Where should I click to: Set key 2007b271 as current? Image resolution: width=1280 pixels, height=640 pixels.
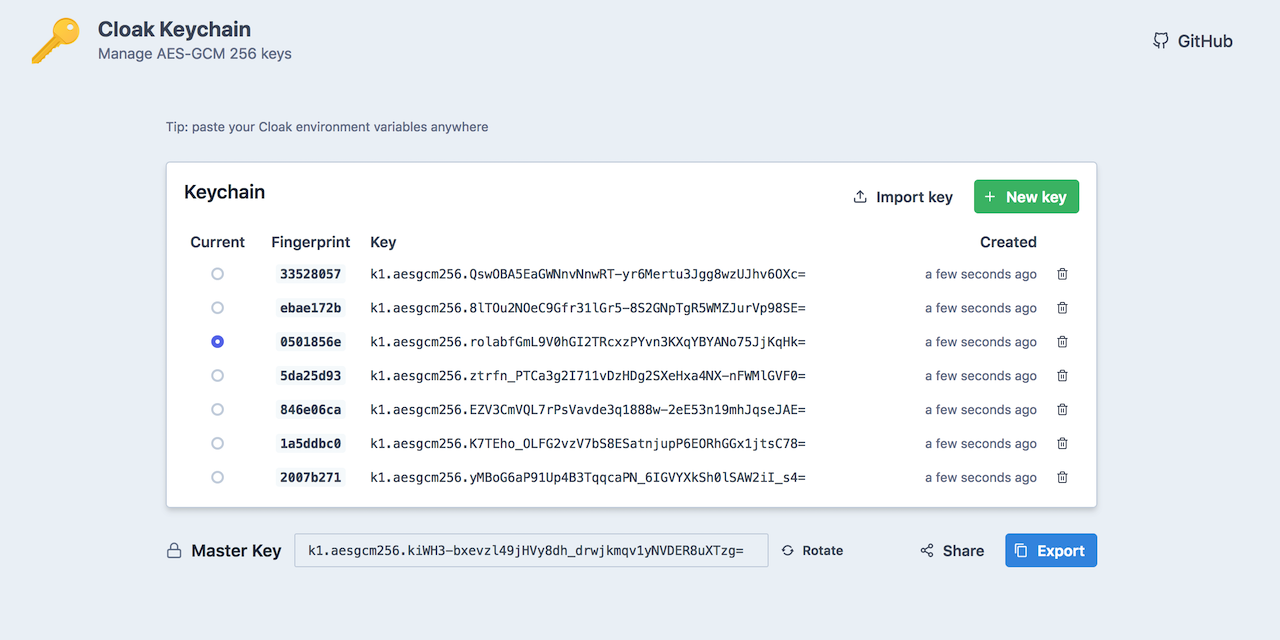(x=217, y=478)
